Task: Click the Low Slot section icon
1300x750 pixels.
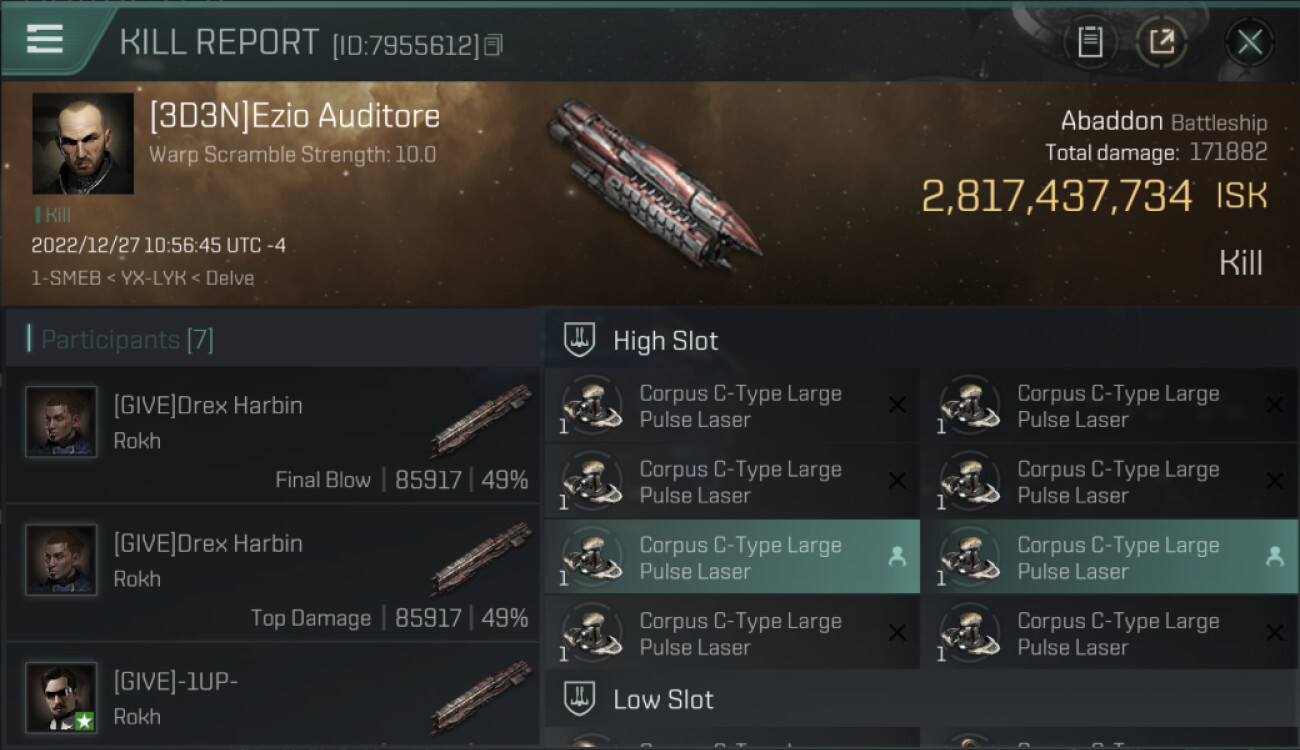Action: tap(580, 699)
